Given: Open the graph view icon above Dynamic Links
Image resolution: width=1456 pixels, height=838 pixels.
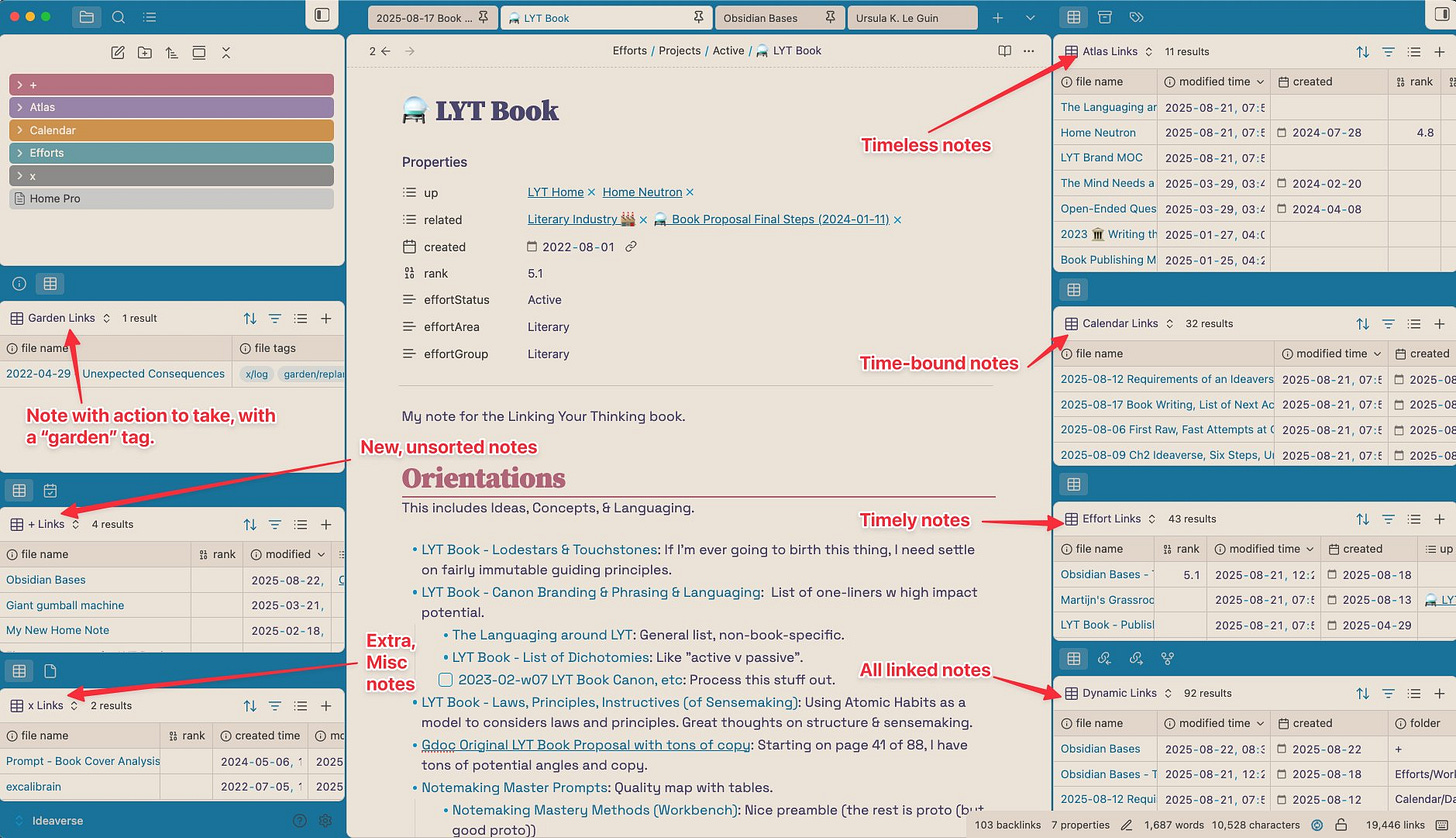Looking at the screenshot, I should coord(1167,659).
